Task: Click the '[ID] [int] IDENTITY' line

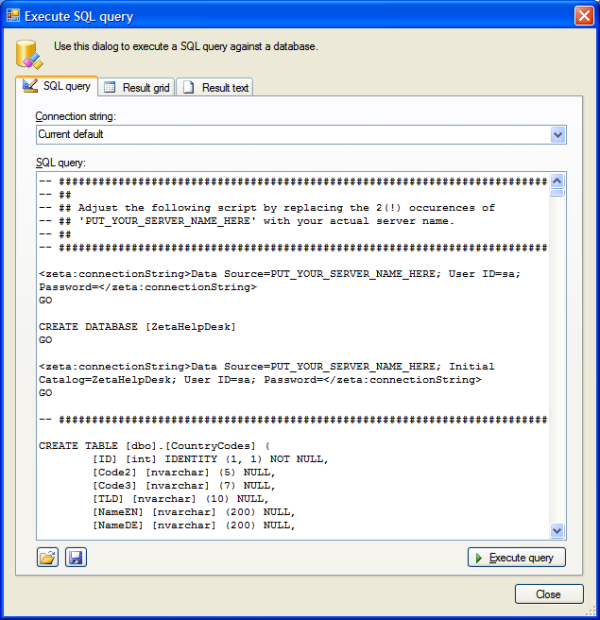Action: (210, 459)
